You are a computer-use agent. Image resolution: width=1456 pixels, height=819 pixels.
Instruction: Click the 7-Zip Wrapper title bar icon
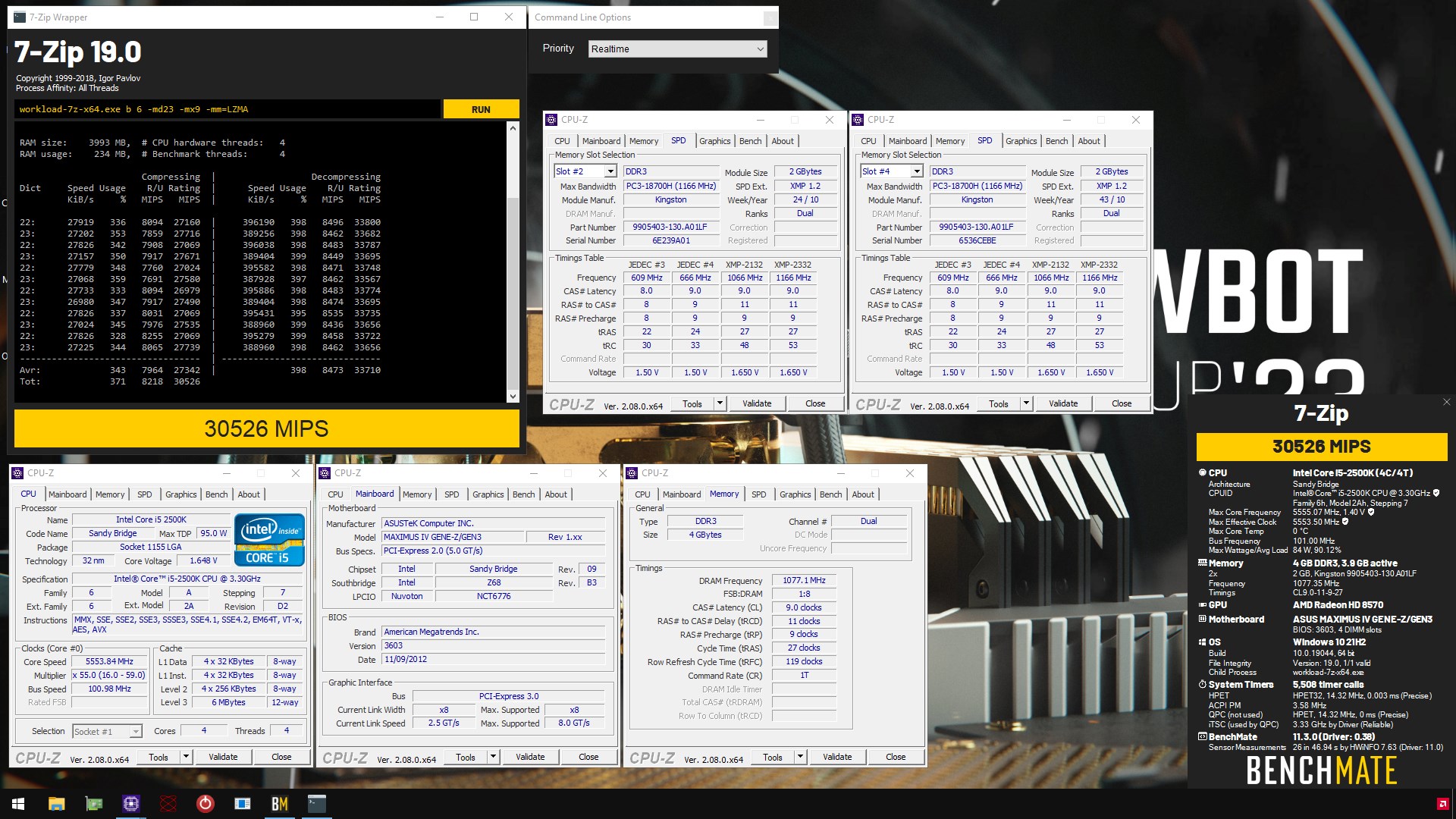[20, 17]
